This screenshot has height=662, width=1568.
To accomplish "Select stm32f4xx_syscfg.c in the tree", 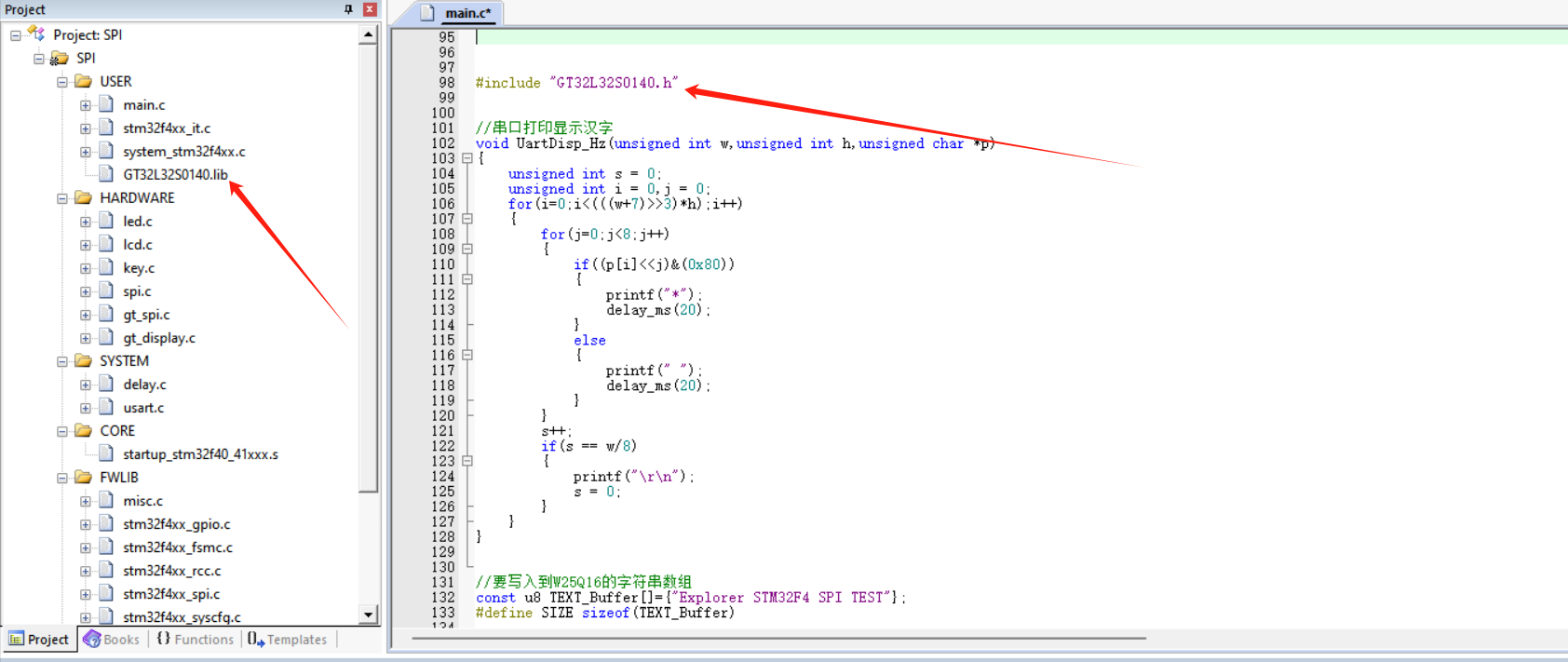I will click(x=182, y=616).
